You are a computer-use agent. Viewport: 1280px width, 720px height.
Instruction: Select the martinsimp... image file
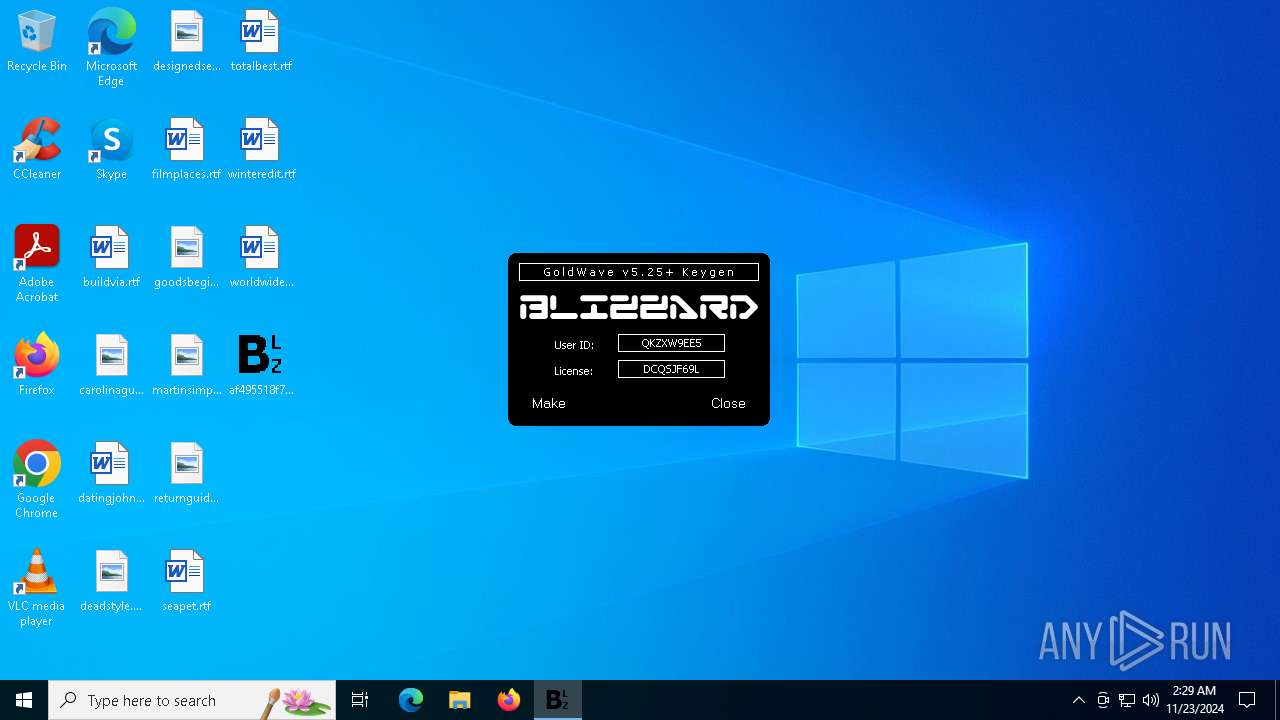[x=187, y=366]
